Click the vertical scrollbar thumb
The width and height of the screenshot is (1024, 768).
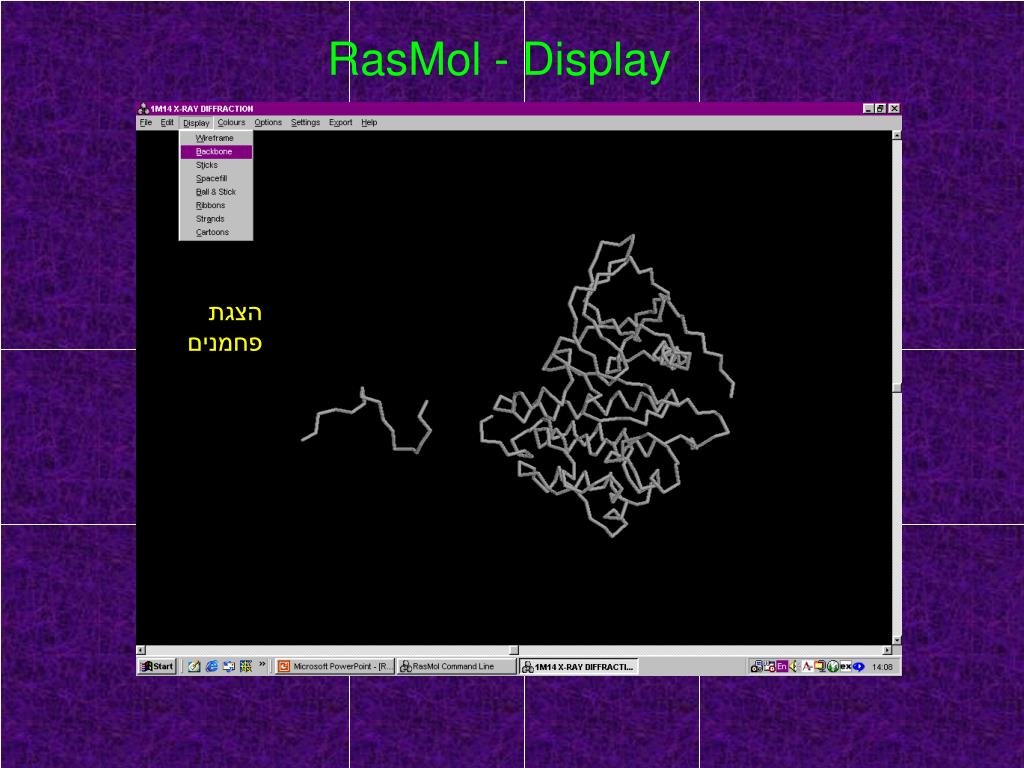(897, 388)
